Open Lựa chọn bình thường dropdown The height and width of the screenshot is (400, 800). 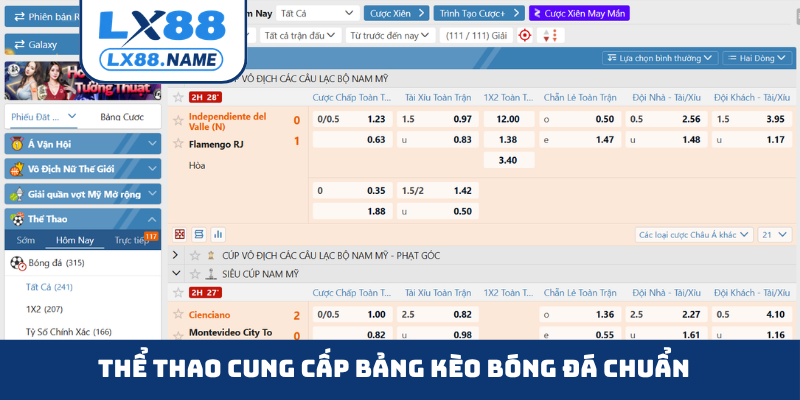tap(660, 58)
